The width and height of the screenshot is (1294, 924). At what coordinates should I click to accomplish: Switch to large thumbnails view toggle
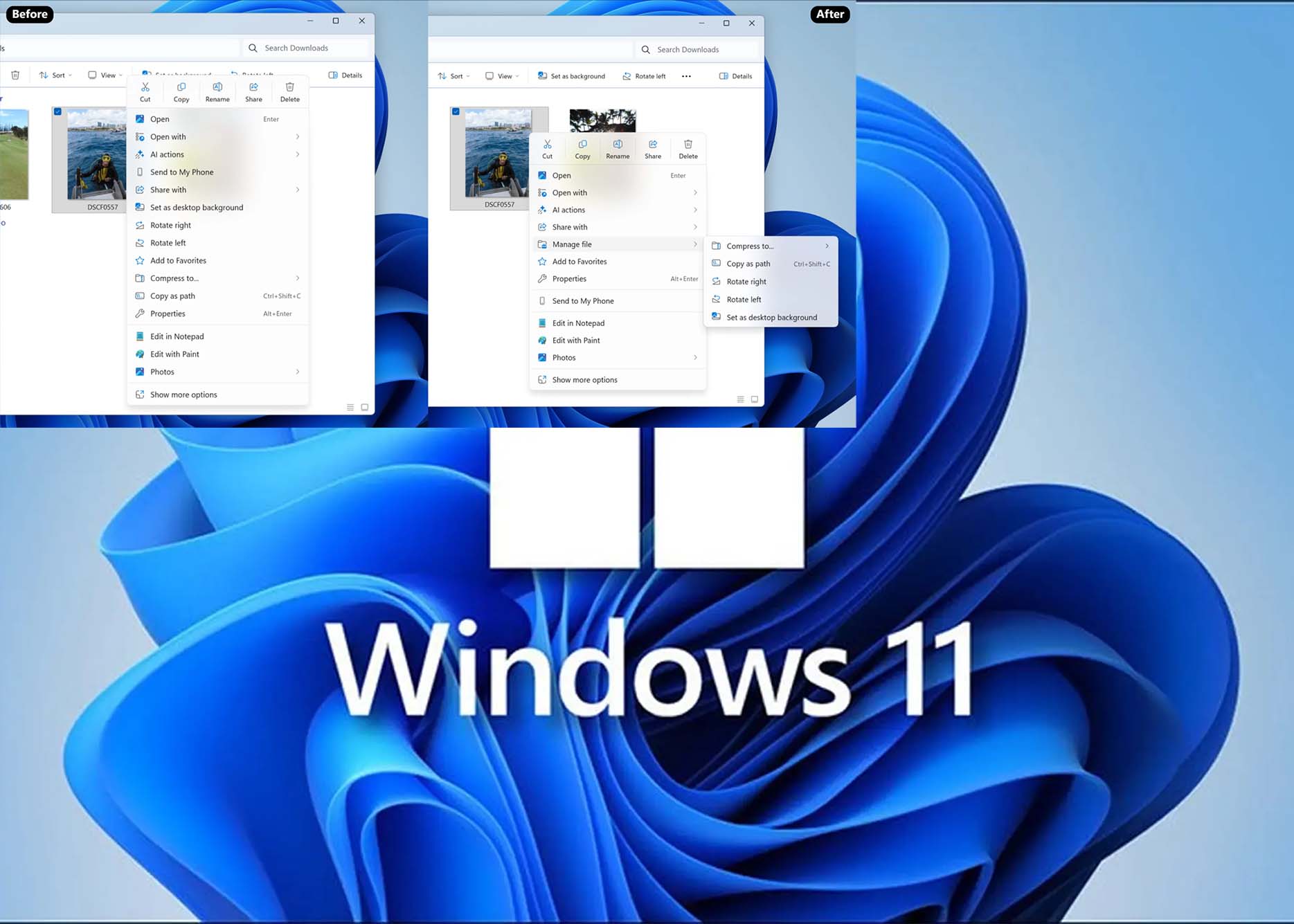pyautogui.click(x=754, y=399)
